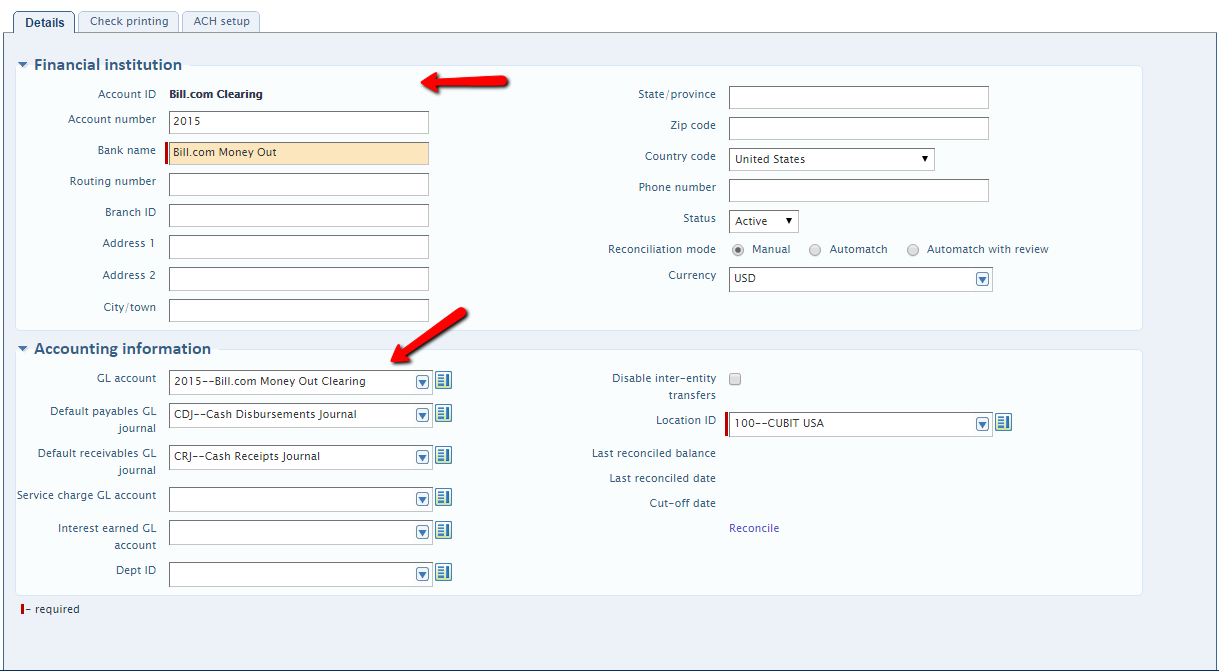Open the Status dropdown showing Active
The width and height of the screenshot is (1219, 671).
[x=764, y=221]
